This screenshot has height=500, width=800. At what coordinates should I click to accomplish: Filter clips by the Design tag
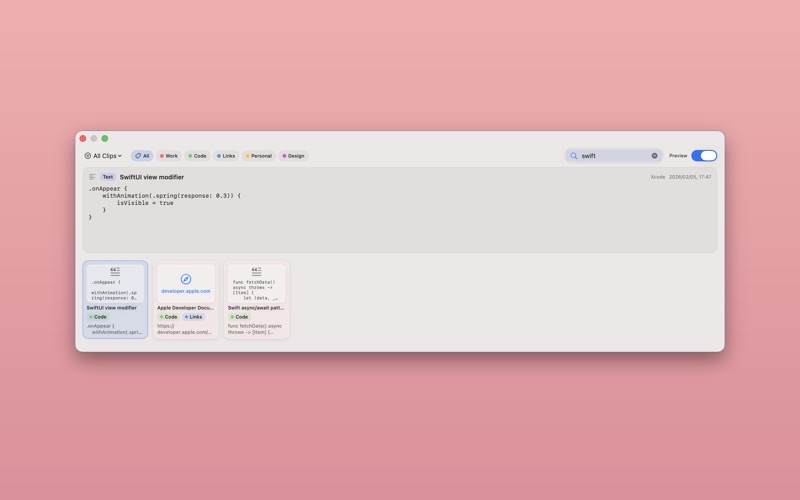(293, 156)
